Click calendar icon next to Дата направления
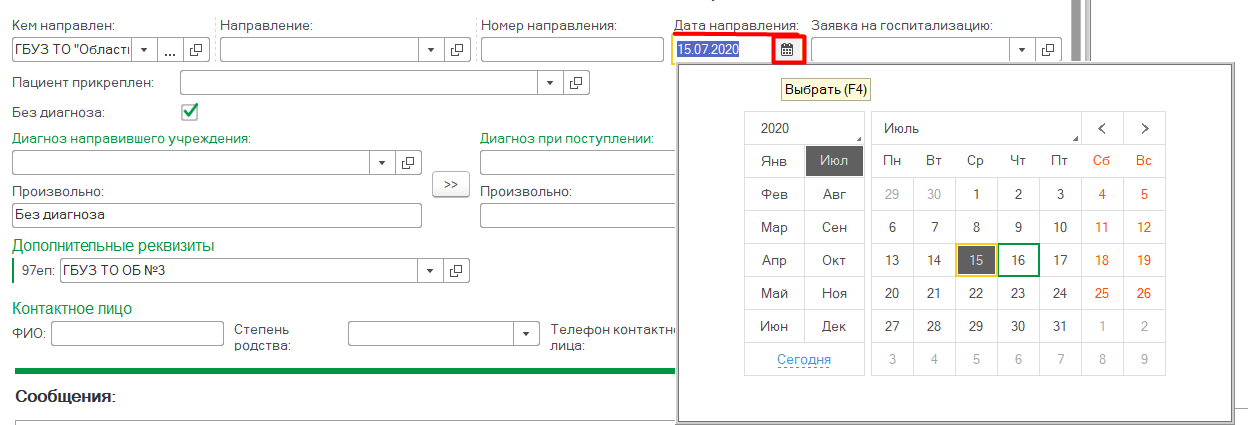Image resolution: width=1248 pixels, height=425 pixels. coord(786,49)
